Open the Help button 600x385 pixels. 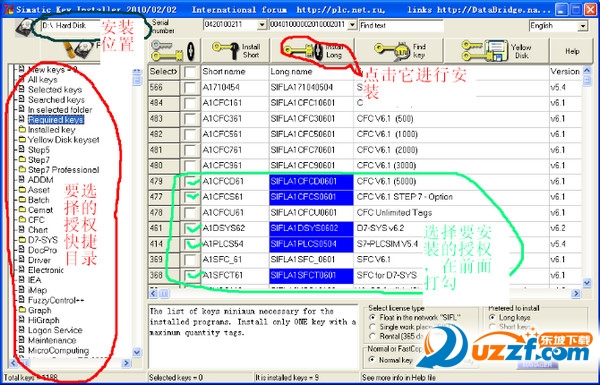coord(572,51)
